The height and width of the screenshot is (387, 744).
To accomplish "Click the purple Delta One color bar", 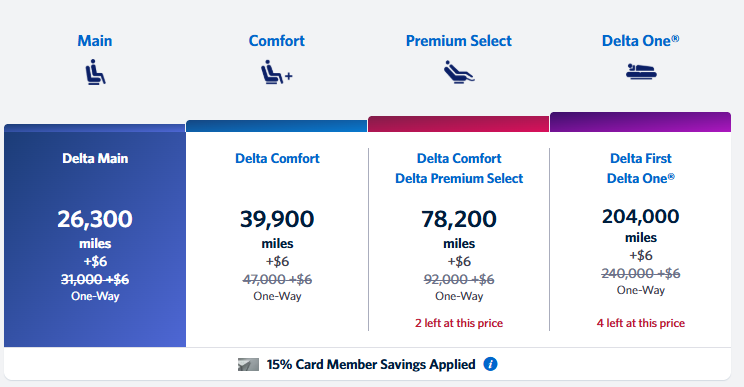I will (640, 122).
